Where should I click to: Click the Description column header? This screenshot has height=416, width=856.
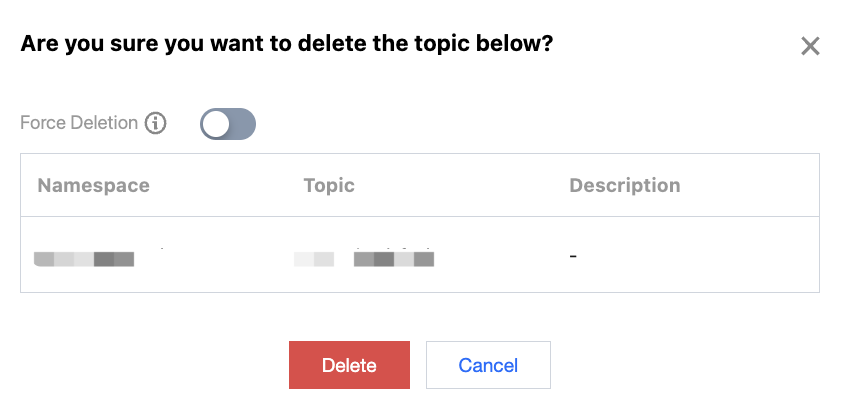pyautogui.click(x=624, y=185)
